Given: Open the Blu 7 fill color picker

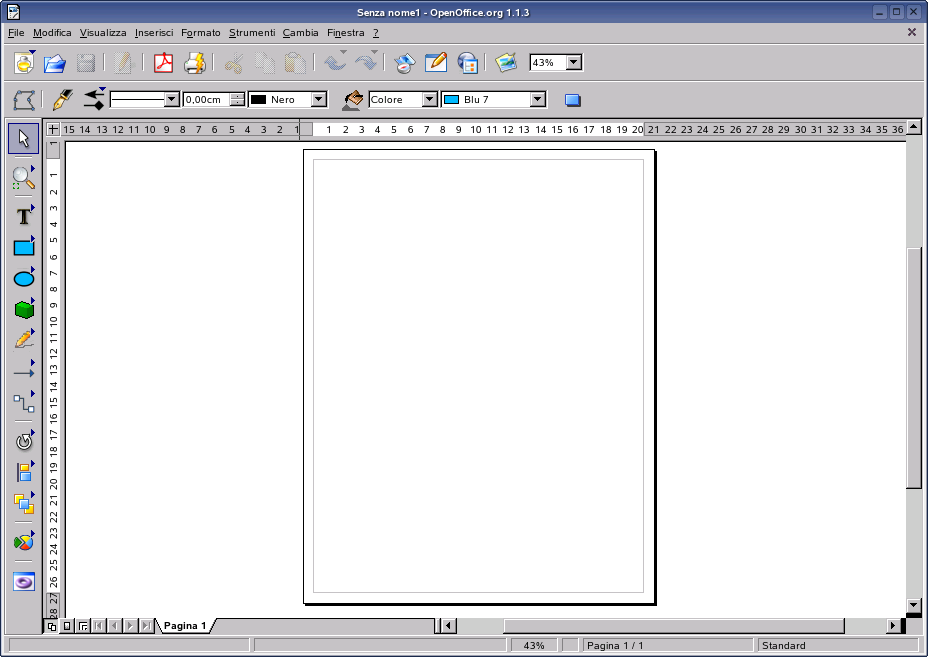Looking at the screenshot, I should 537,99.
